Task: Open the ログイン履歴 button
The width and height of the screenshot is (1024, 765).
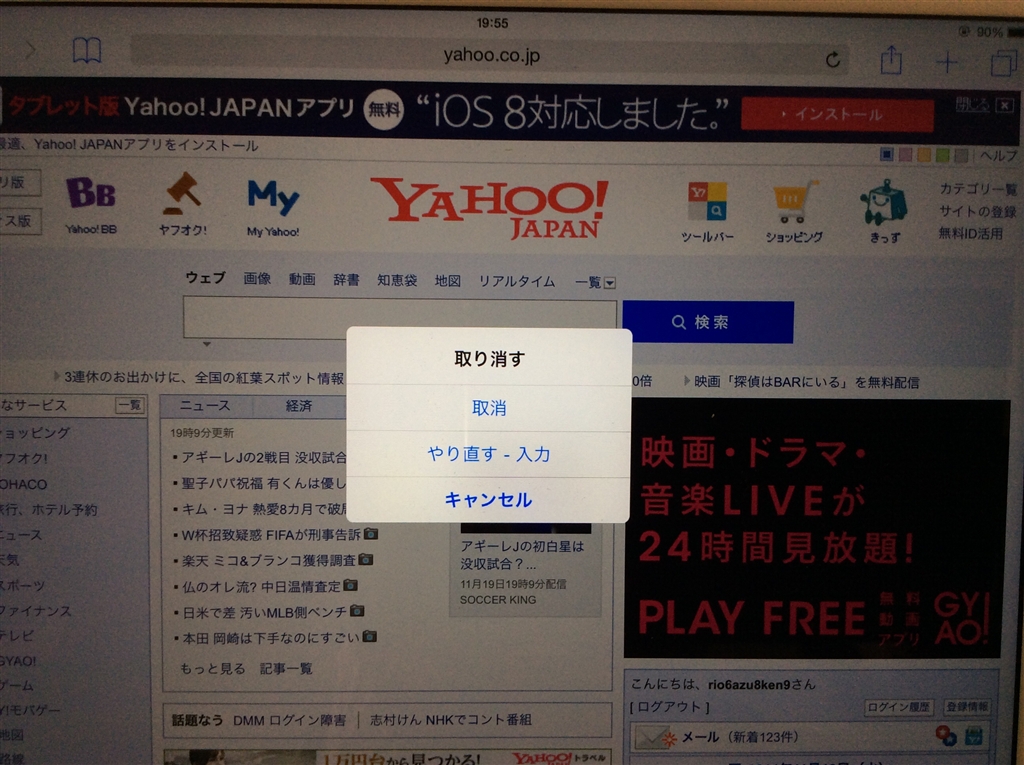Action: click(x=899, y=707)
